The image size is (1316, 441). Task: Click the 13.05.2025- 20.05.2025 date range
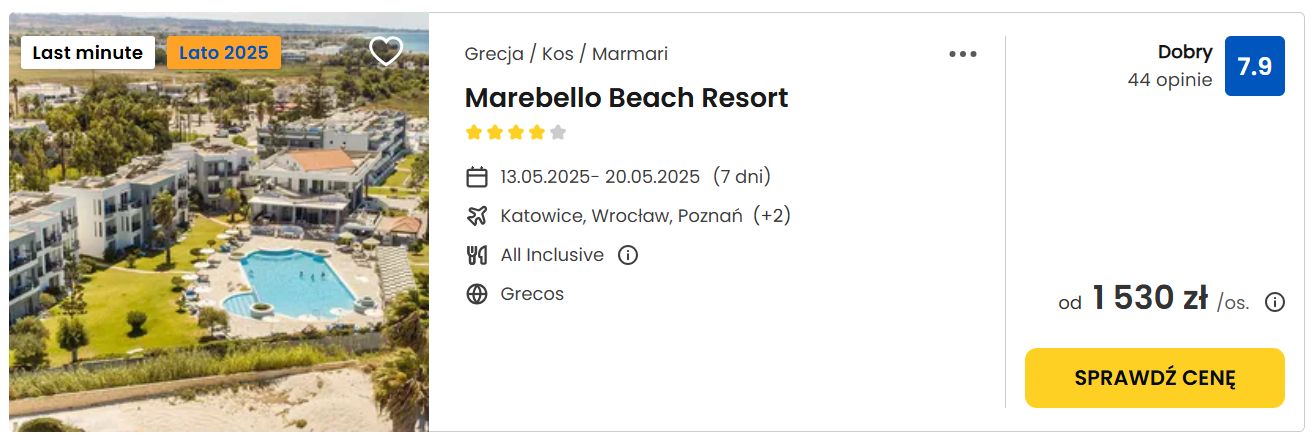(x=600, y=177)
